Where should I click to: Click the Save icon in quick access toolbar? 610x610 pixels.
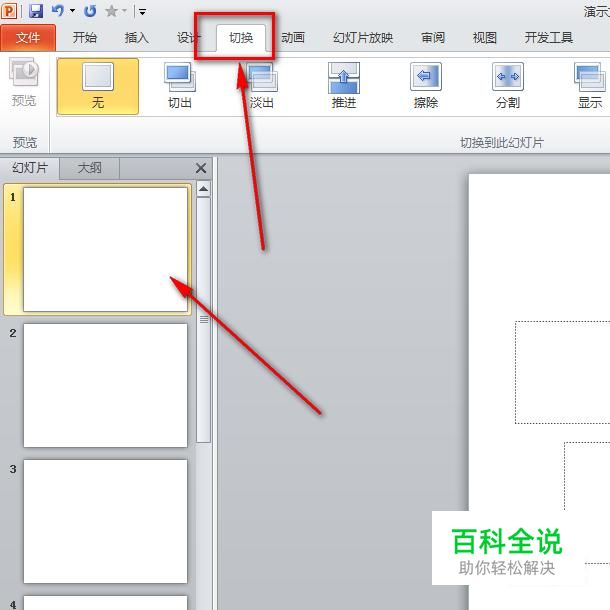36,11
